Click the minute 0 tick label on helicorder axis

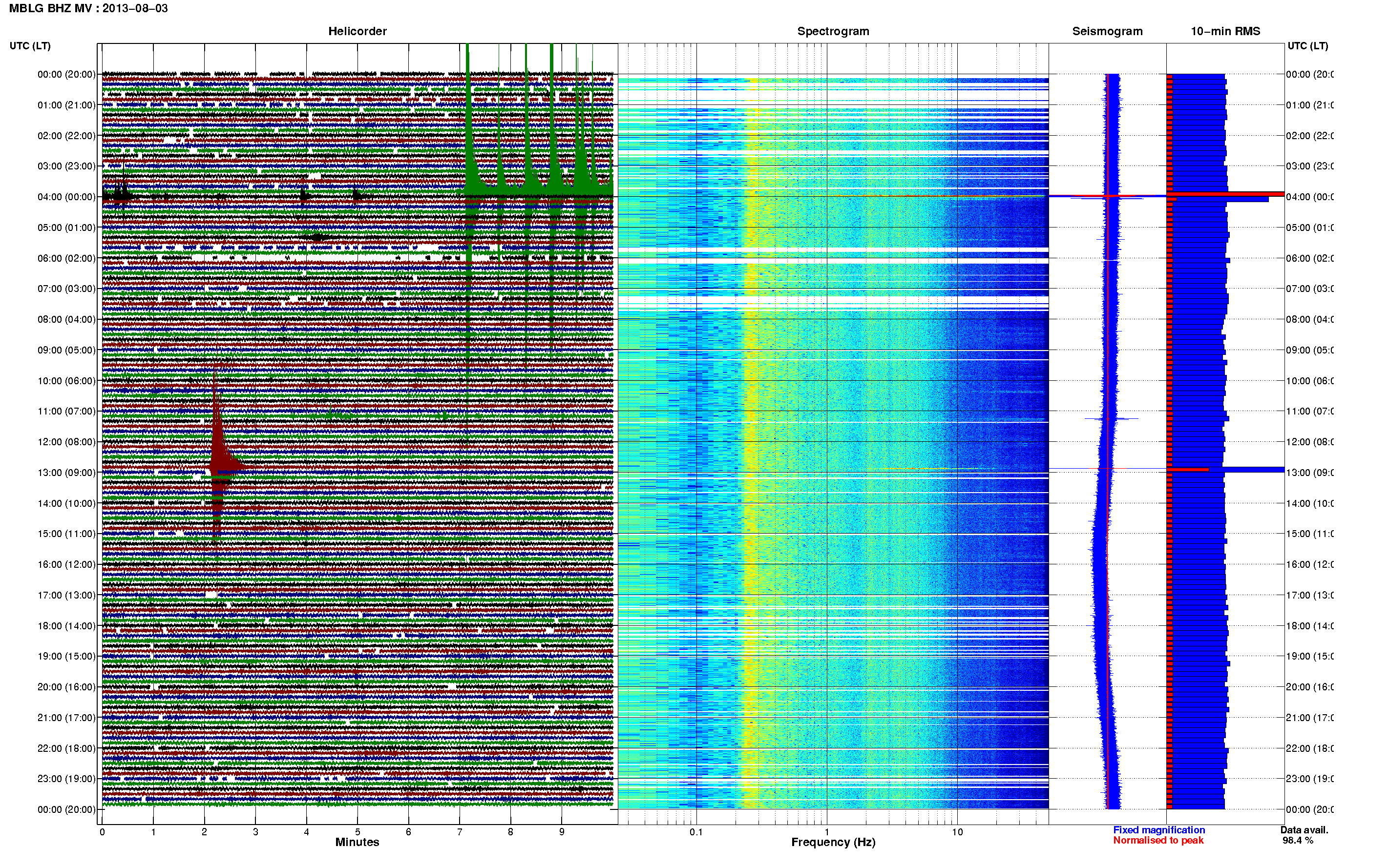[102, 832]
